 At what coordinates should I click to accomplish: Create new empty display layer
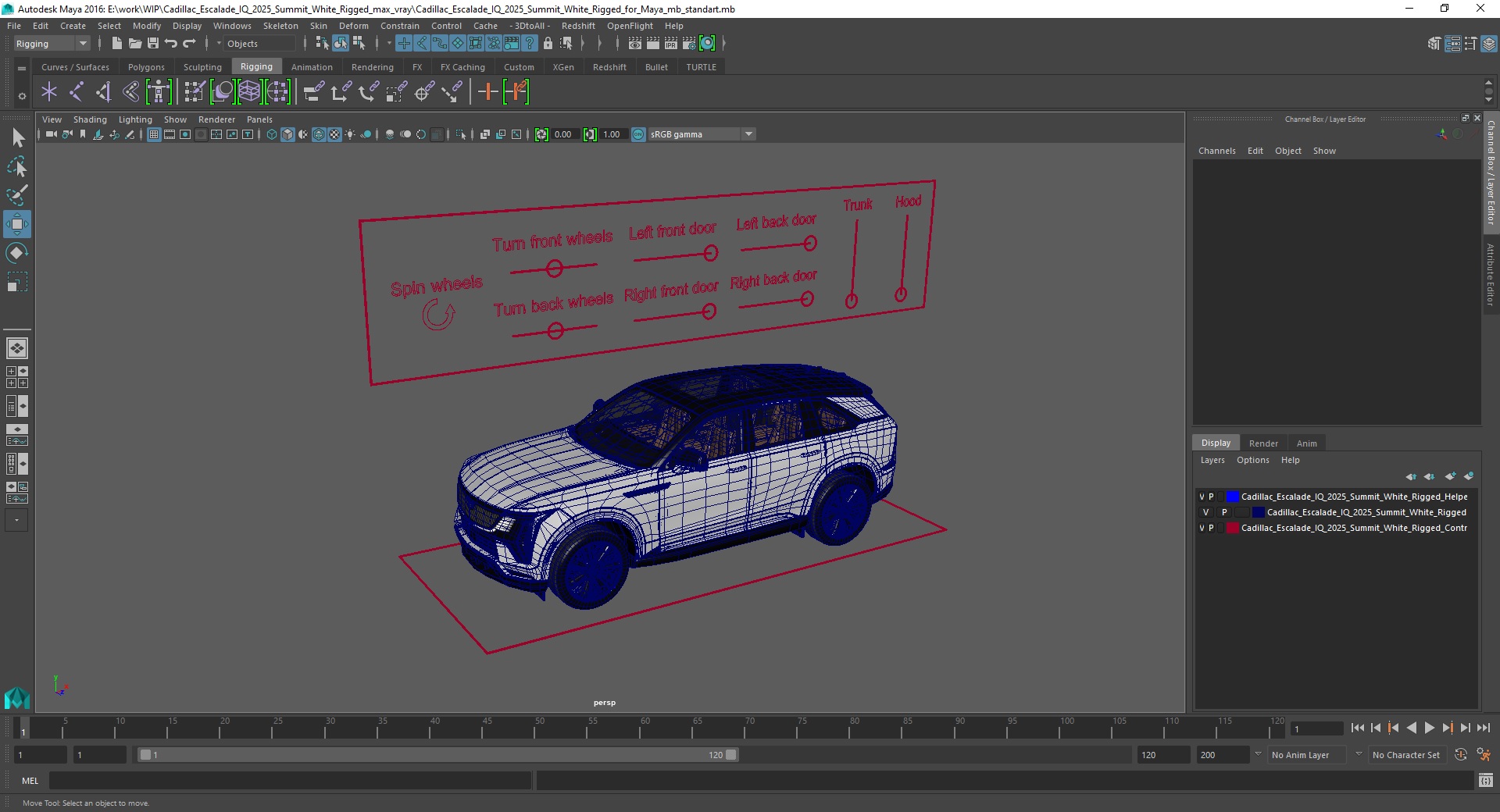[1450, 476]
